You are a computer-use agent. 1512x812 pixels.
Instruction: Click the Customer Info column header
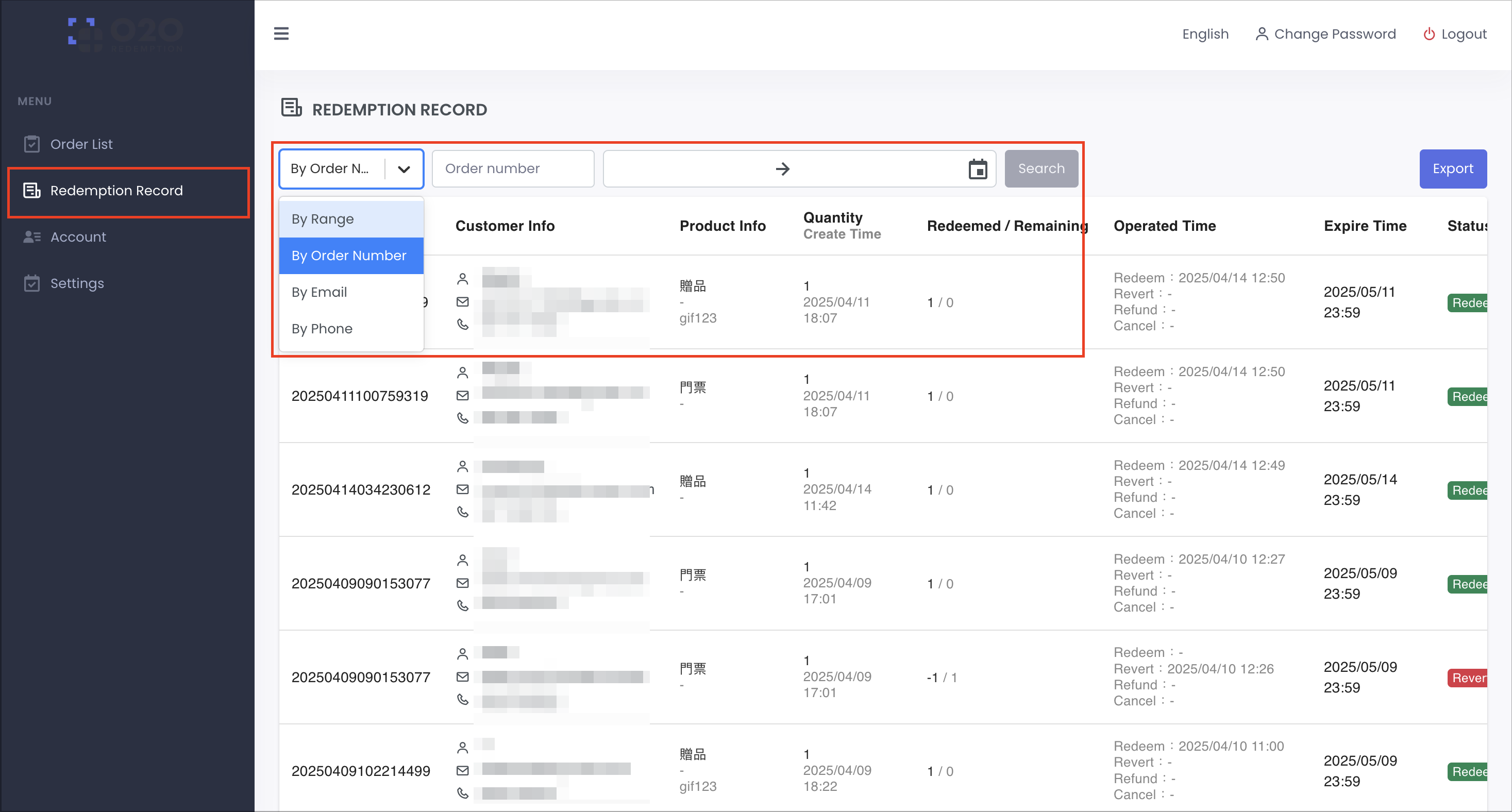[504, 226]
